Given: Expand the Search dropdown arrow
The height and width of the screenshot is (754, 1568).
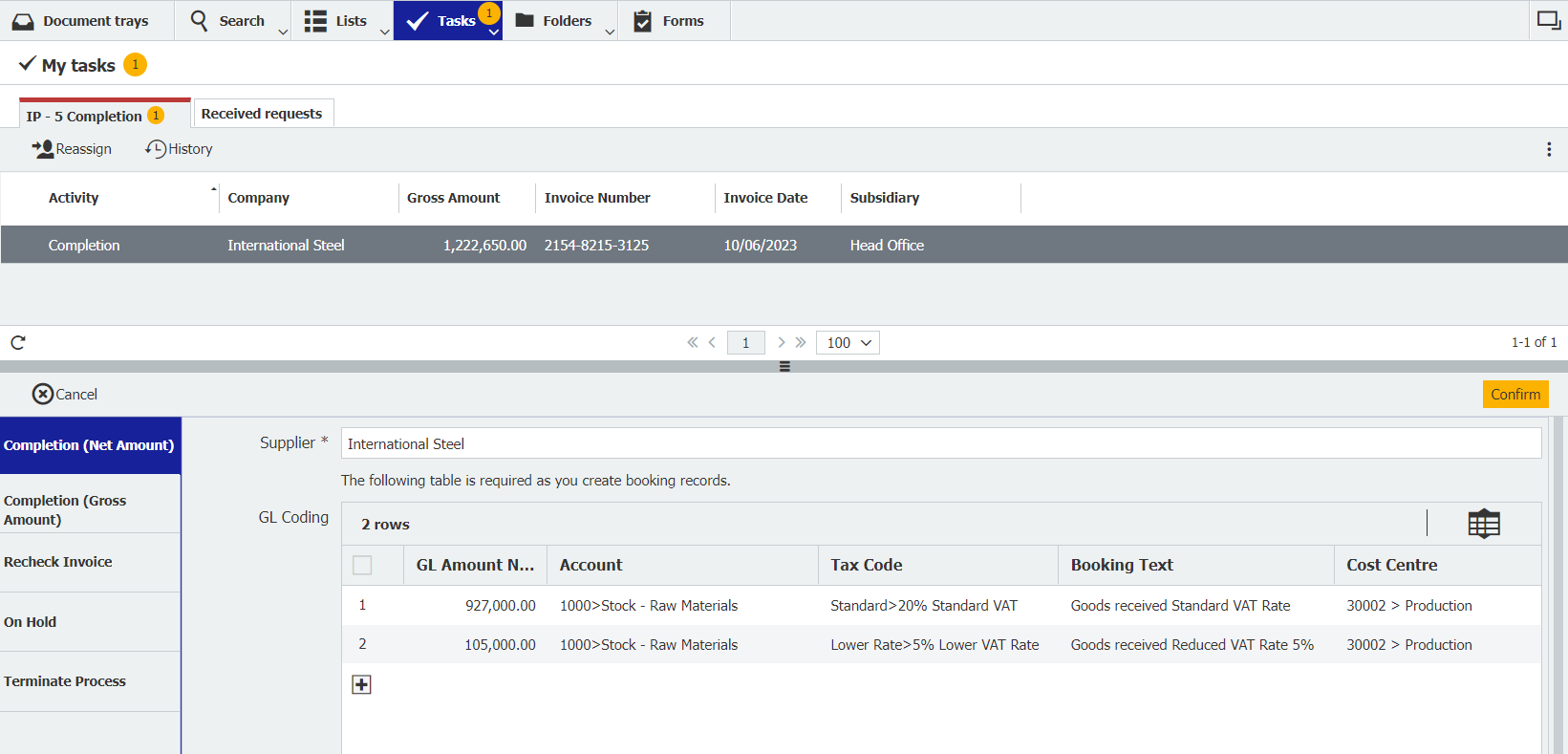Looking at the screenshot, I should (x=283, y=32).
